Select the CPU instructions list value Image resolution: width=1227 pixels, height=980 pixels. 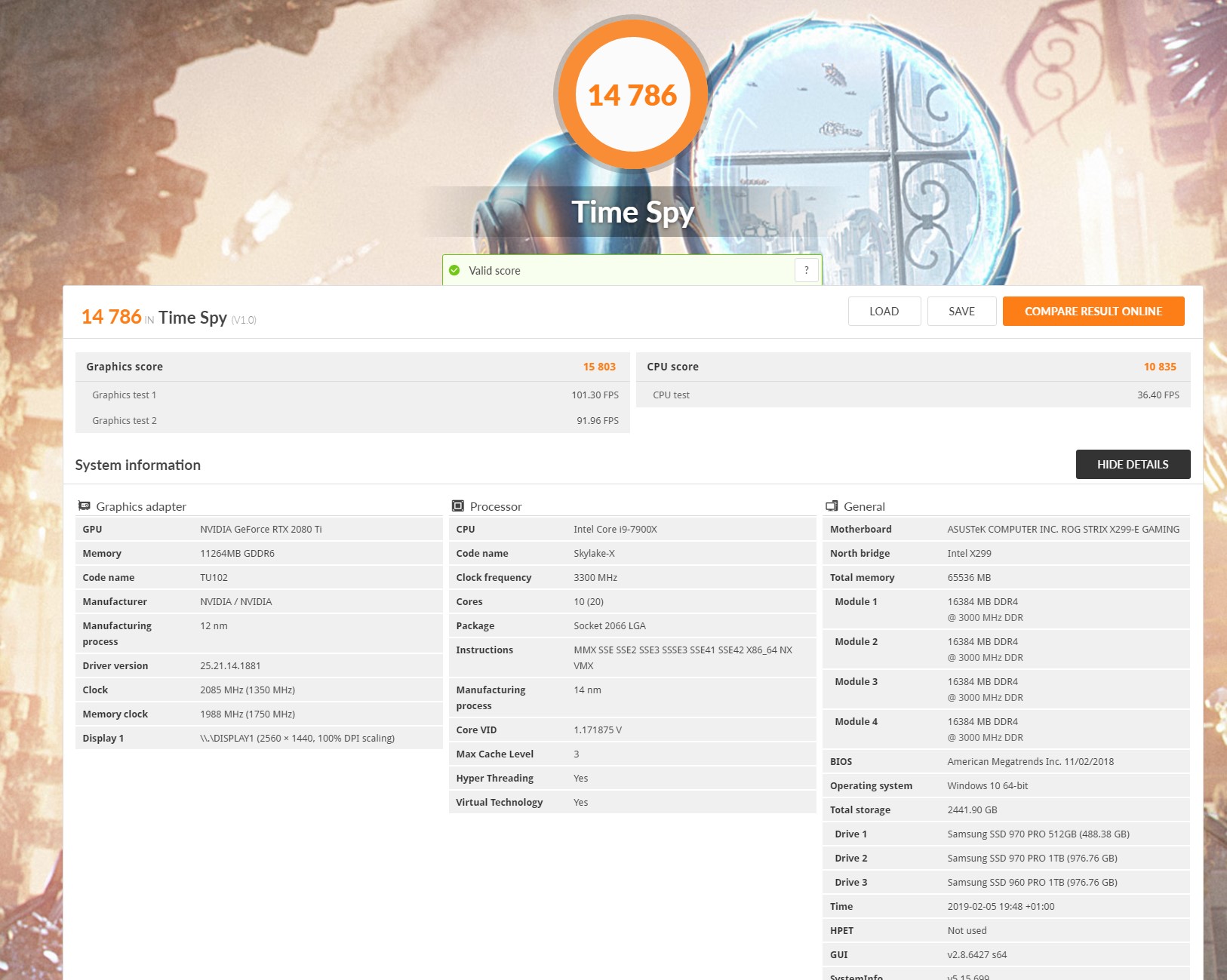[x=683, y=658]
